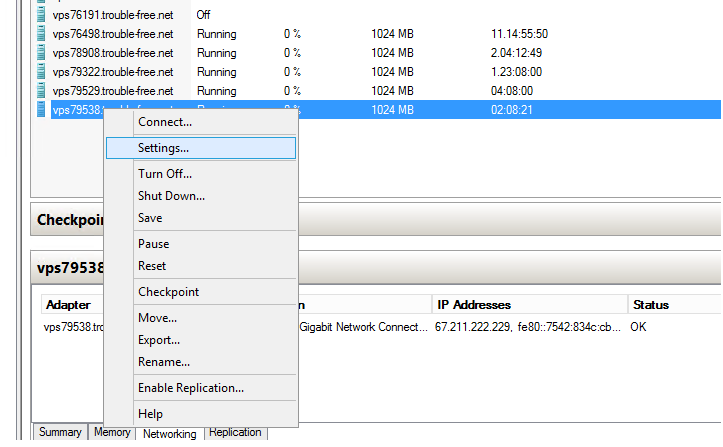
Task: Switch to the Replication tab
Action: tap(235, 432)
